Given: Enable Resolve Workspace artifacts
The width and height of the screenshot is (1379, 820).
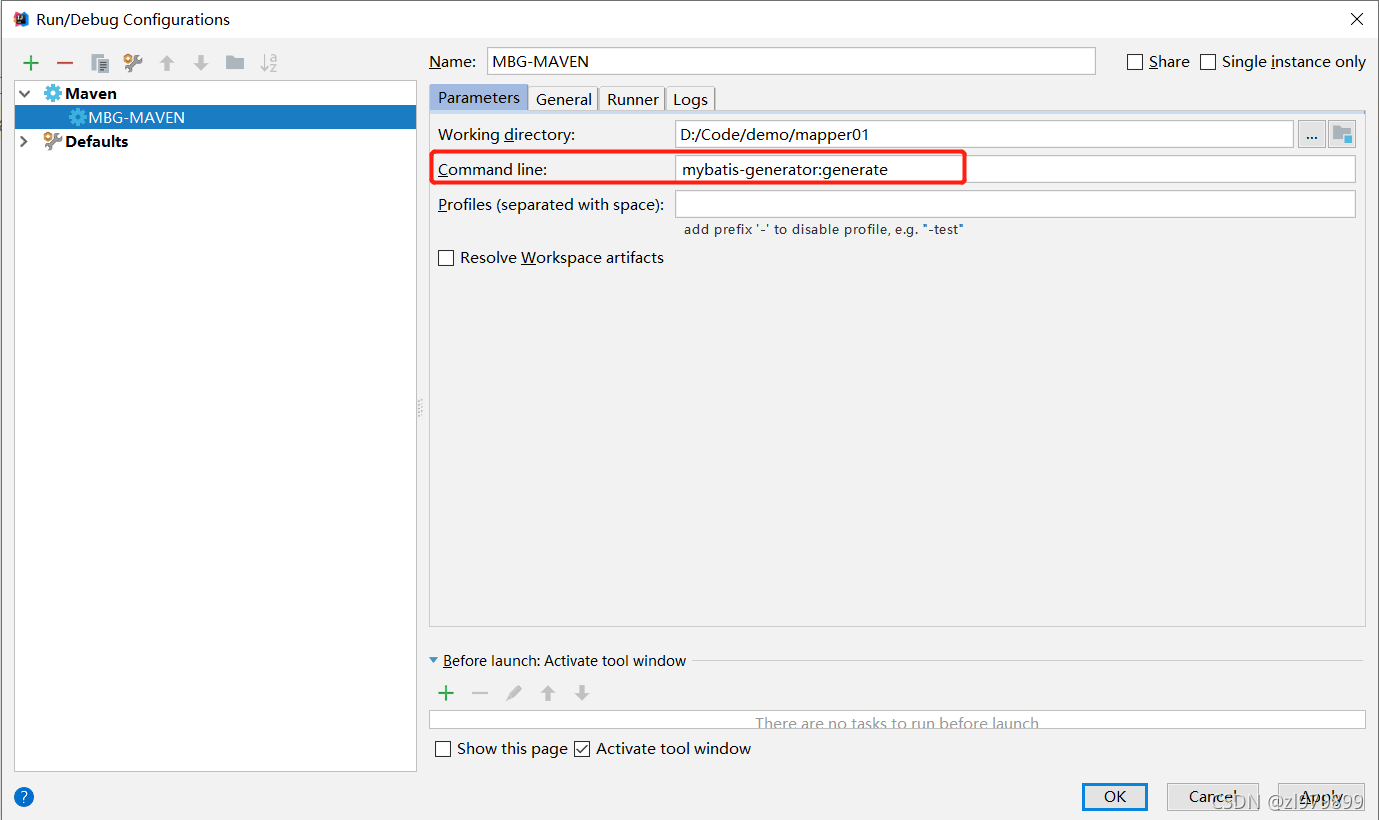Looking at the screenshot, I should tap(446, 257).
